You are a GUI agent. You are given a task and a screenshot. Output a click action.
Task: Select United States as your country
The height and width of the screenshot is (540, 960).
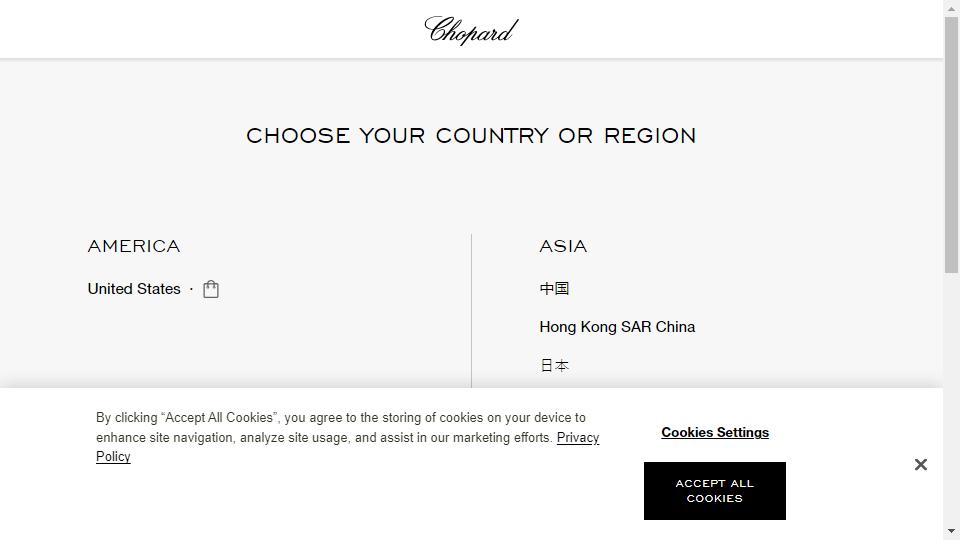(x=134, y=289)
